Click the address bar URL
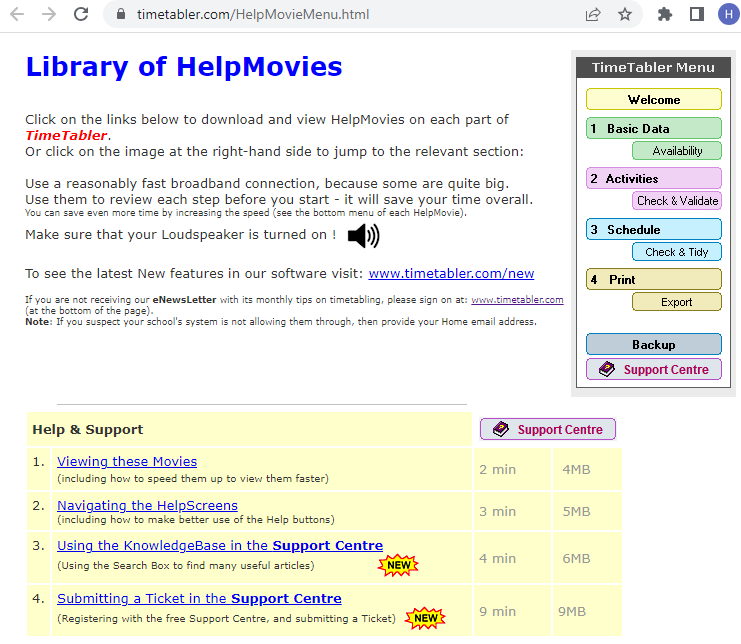Image resolution: width=741 pixels, height=644 pixels. pyautogui.click(x=253, y=15)
